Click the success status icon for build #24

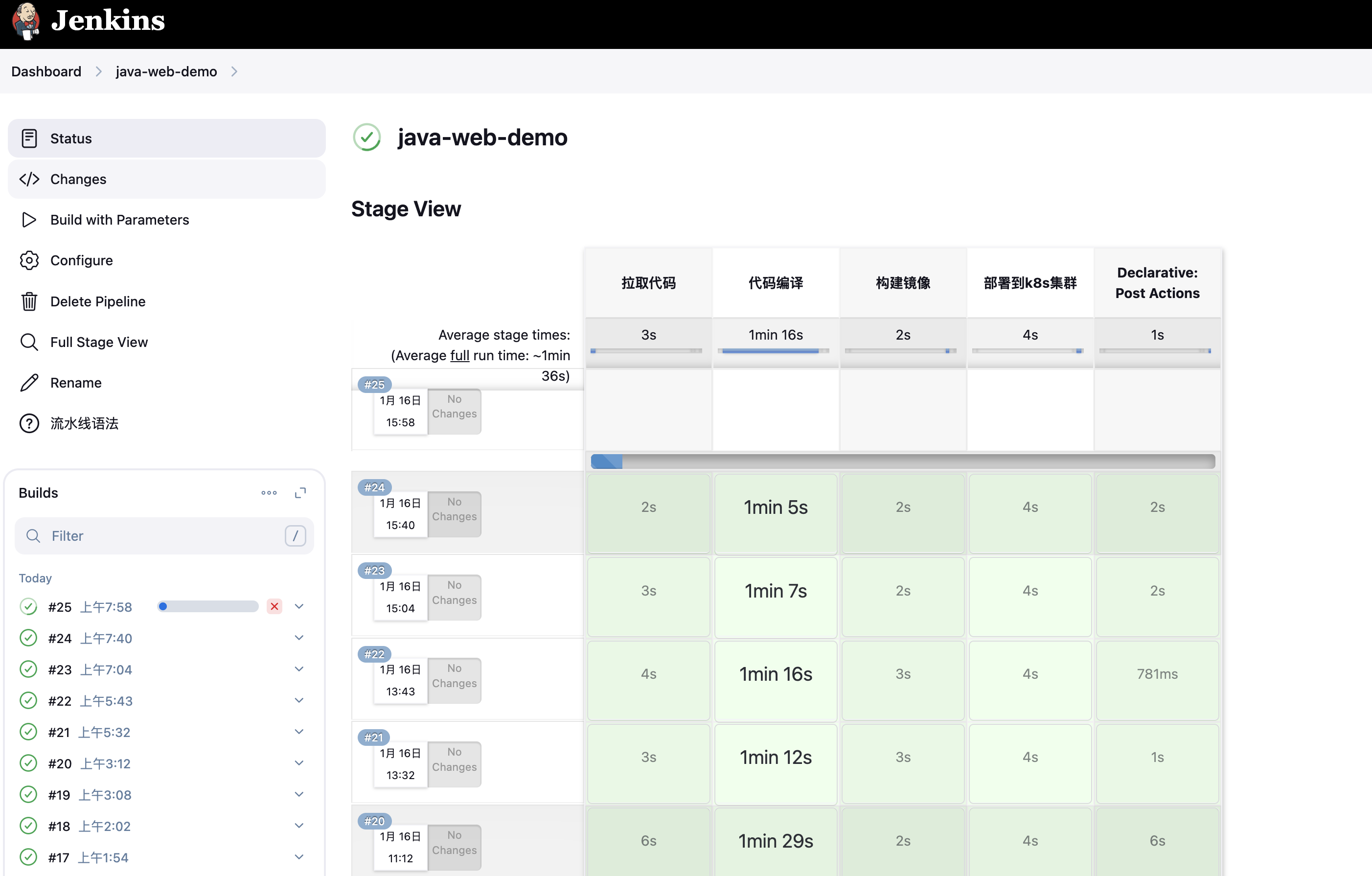(28, 638)
